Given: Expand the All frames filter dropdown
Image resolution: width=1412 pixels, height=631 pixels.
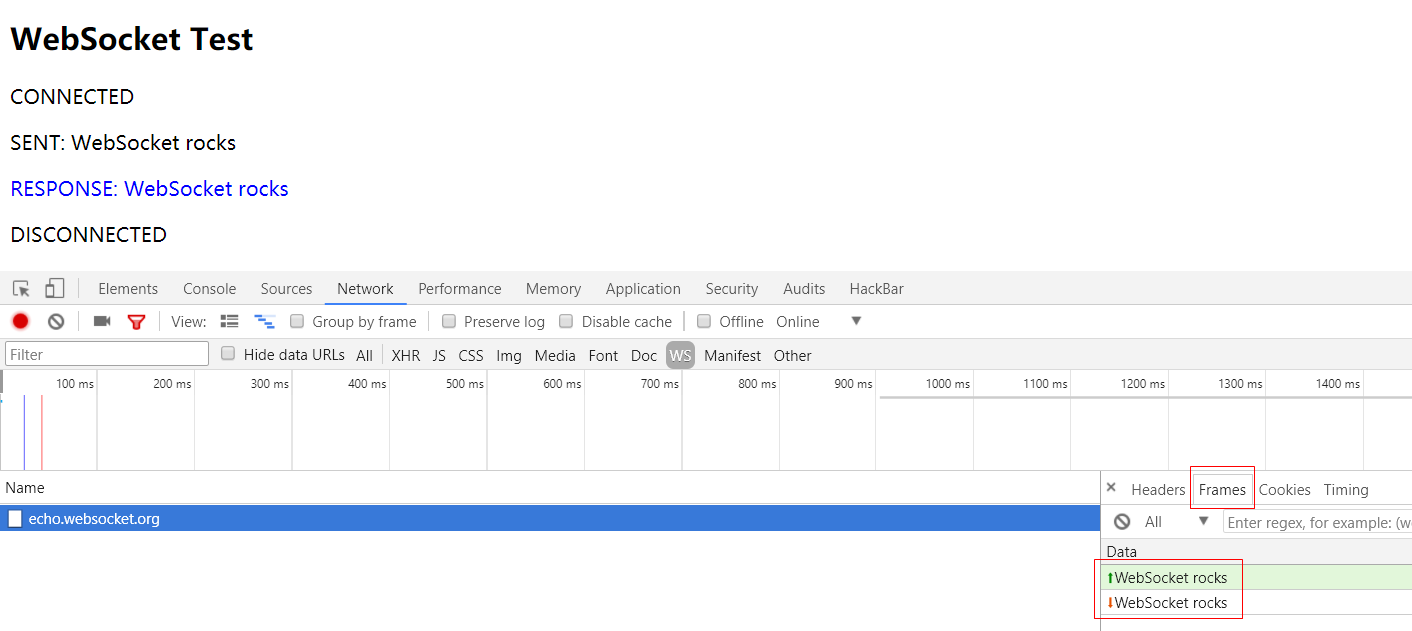Looking at the screenshot, I should (1203, 521).
